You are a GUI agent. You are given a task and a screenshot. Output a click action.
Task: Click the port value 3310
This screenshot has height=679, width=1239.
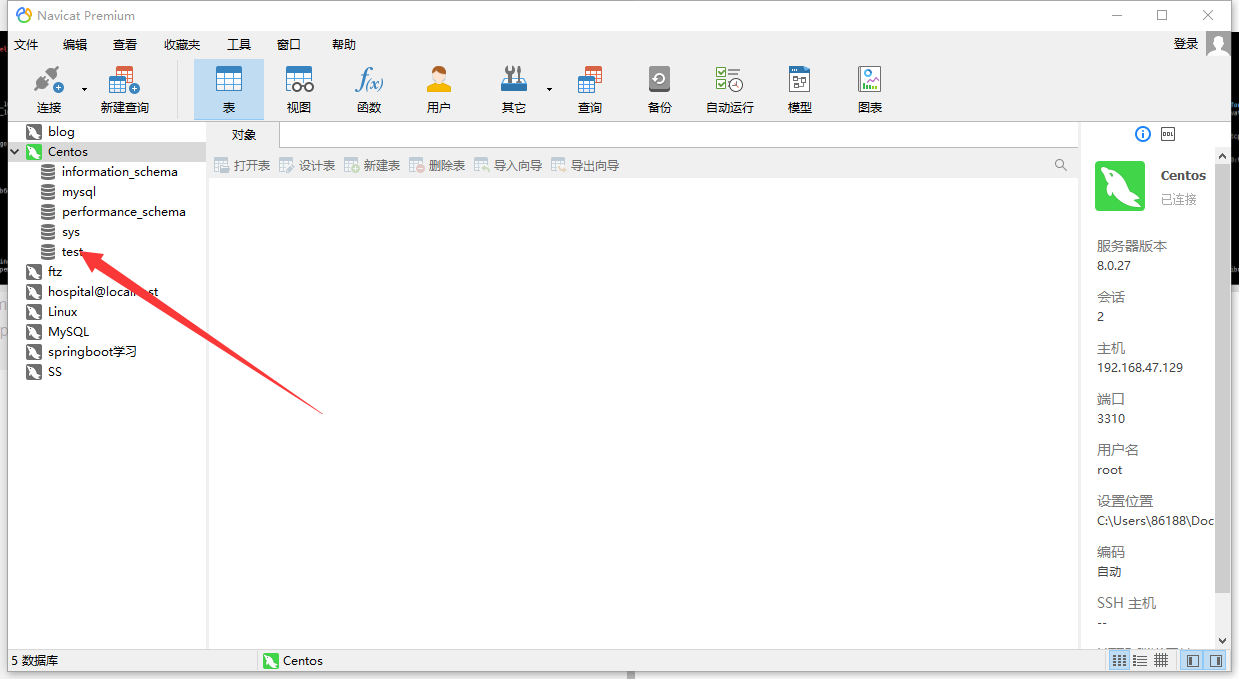(1111, 419)
